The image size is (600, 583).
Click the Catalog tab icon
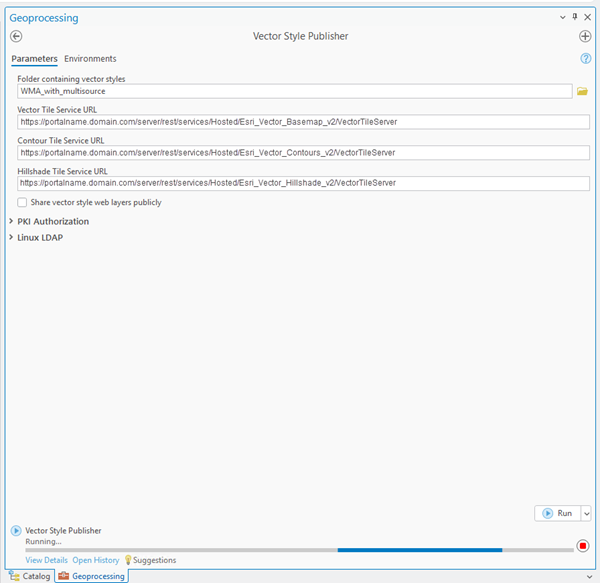pyautogui.click(x=15, y=576)
